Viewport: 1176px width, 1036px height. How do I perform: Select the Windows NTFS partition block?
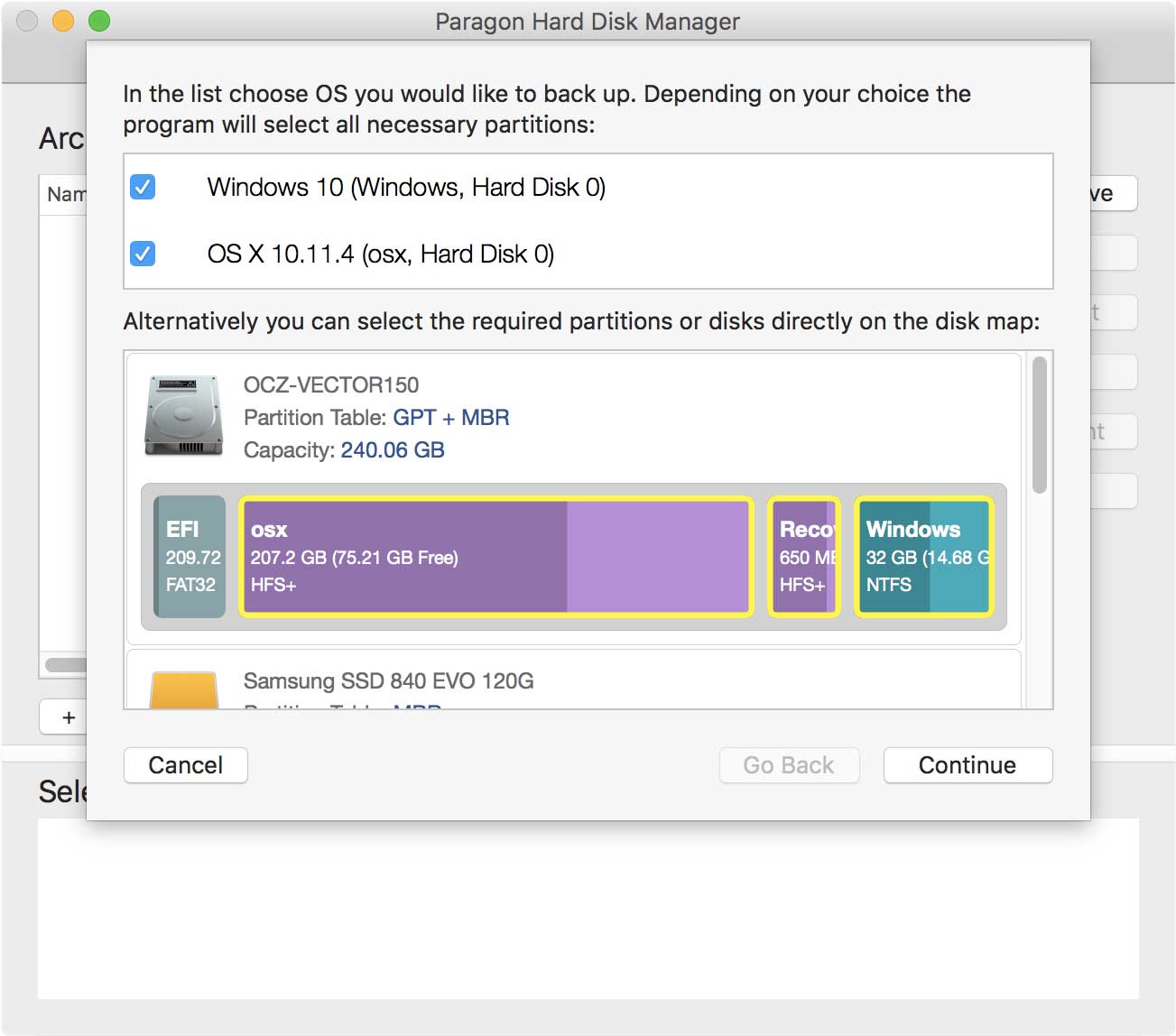pos(922,557)
